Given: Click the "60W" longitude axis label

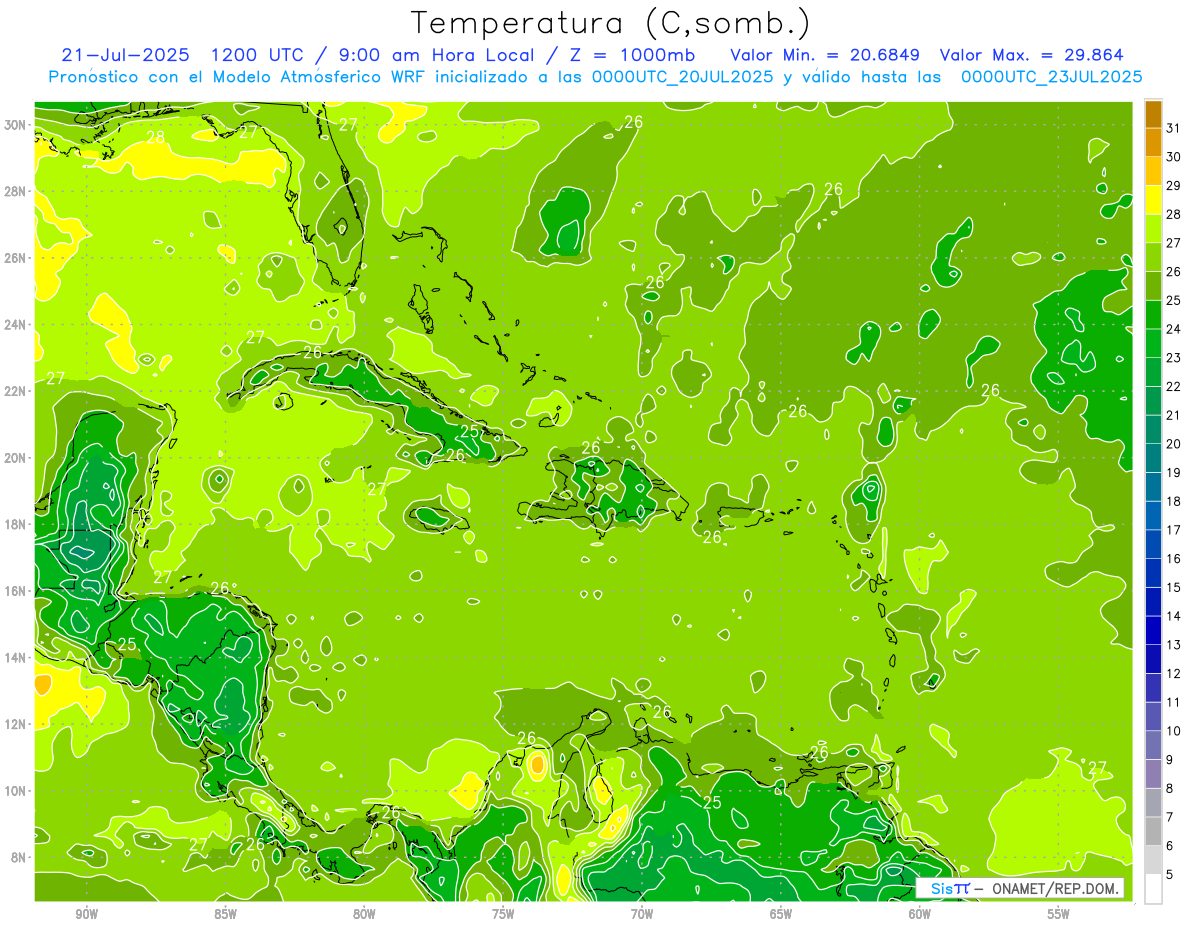Looking at the screenshot, I should (x=920, y=914).
